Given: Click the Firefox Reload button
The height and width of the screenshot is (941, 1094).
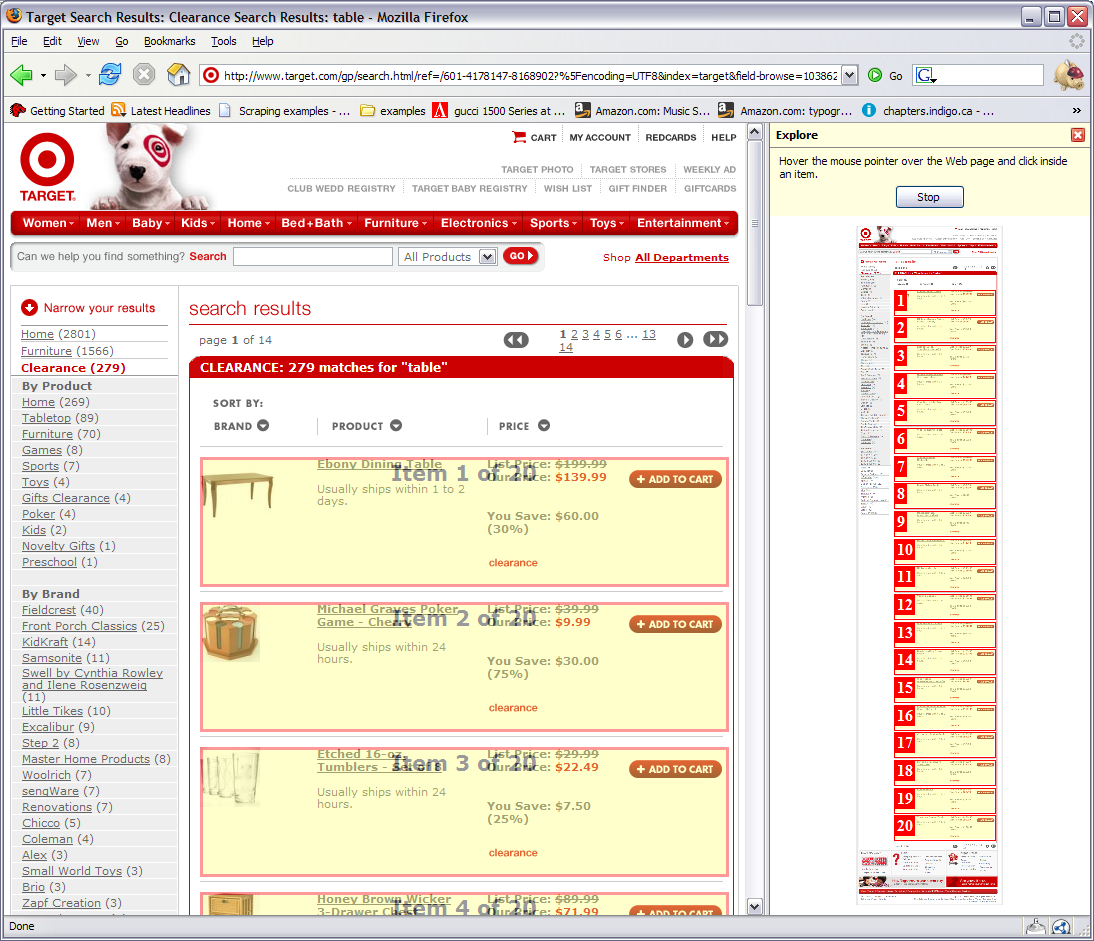Looking at the screenshot, I should click(x=110, y=75).
